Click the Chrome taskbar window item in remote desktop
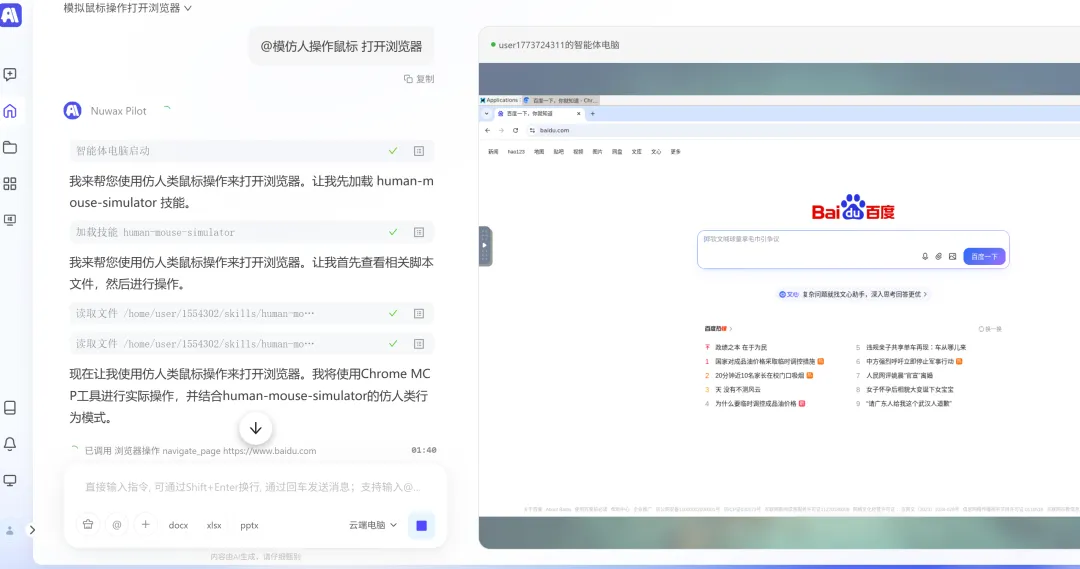The width and height of the screenshot is (1080, 569). point(561,100)
